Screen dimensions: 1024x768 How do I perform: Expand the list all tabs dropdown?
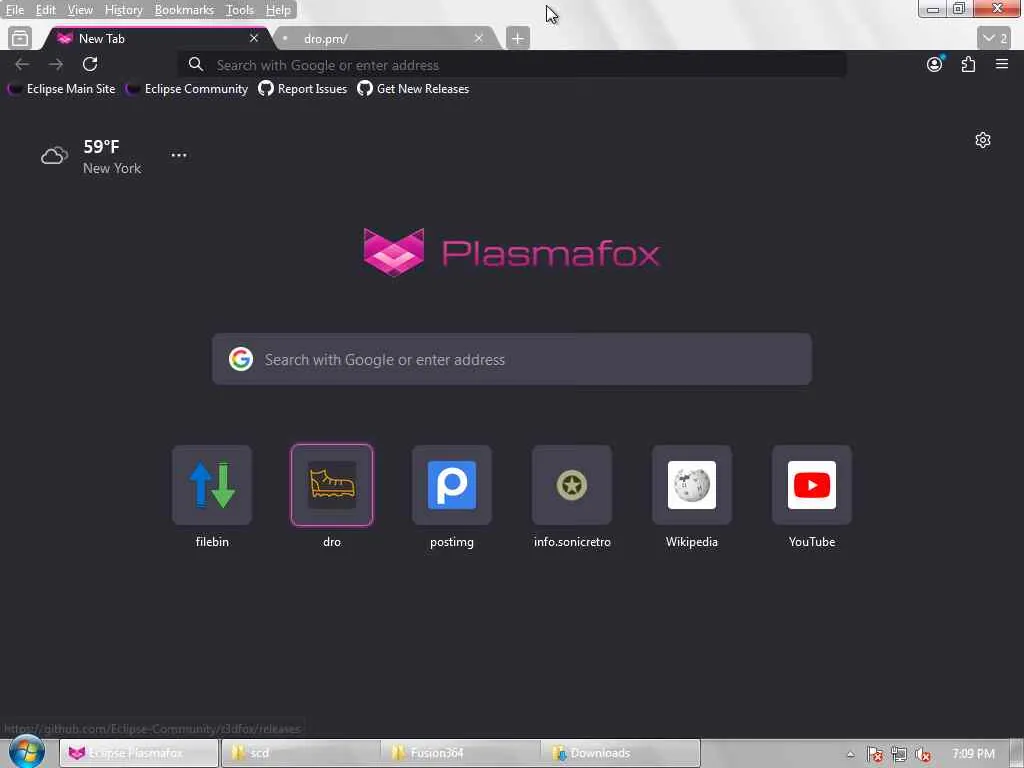click(994, 39)
